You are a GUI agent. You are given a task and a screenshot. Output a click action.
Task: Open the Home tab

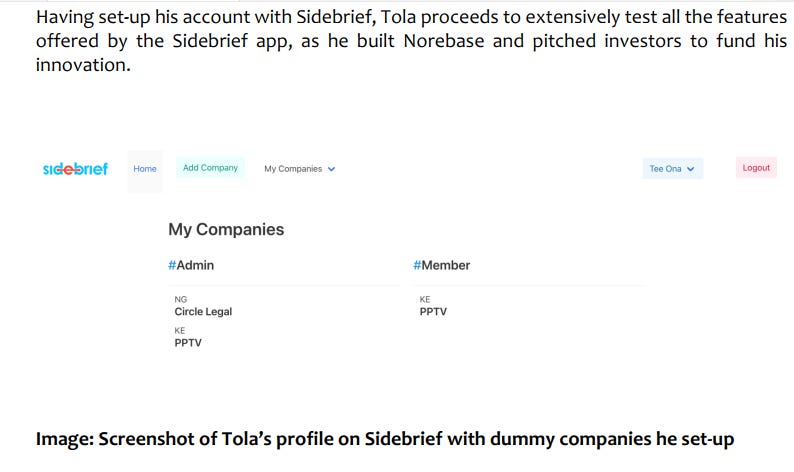point(145,169)
